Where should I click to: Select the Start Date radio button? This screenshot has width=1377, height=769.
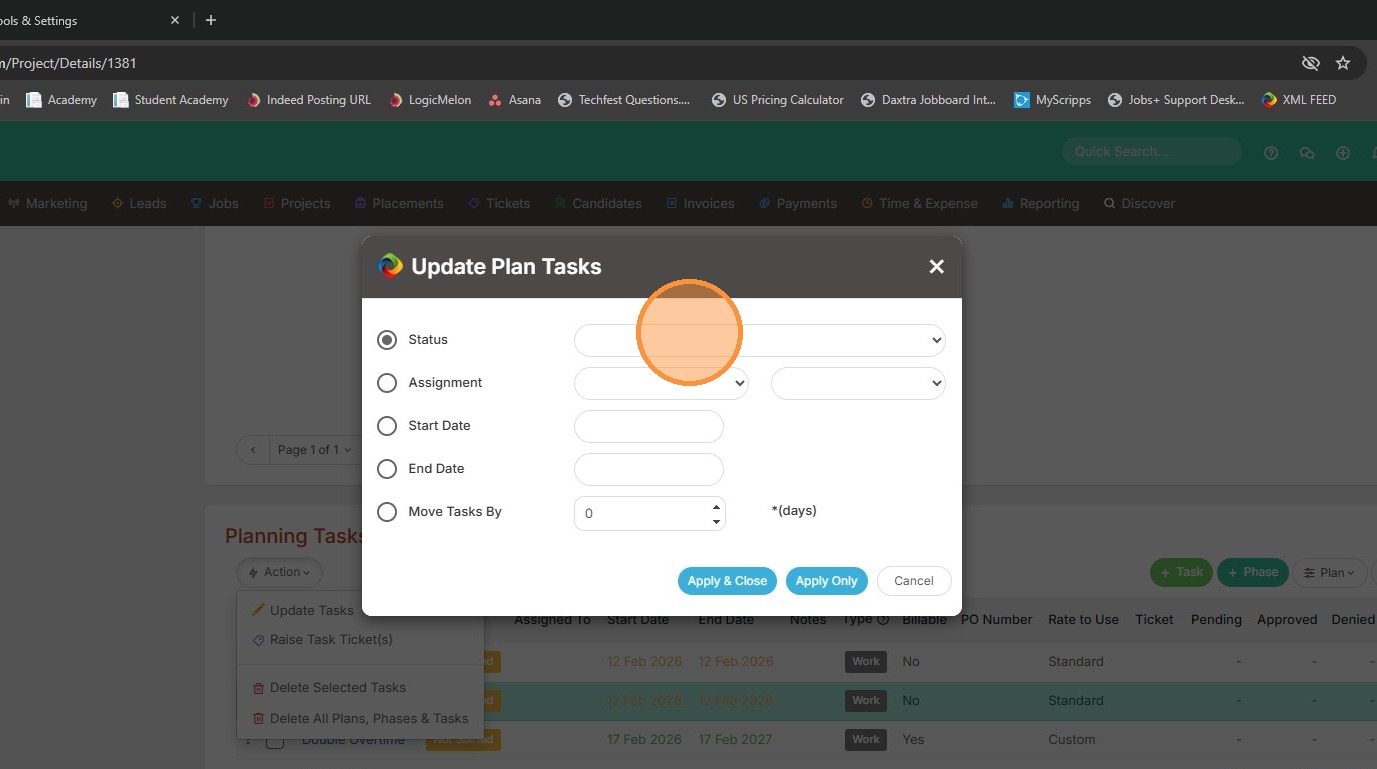387,426
